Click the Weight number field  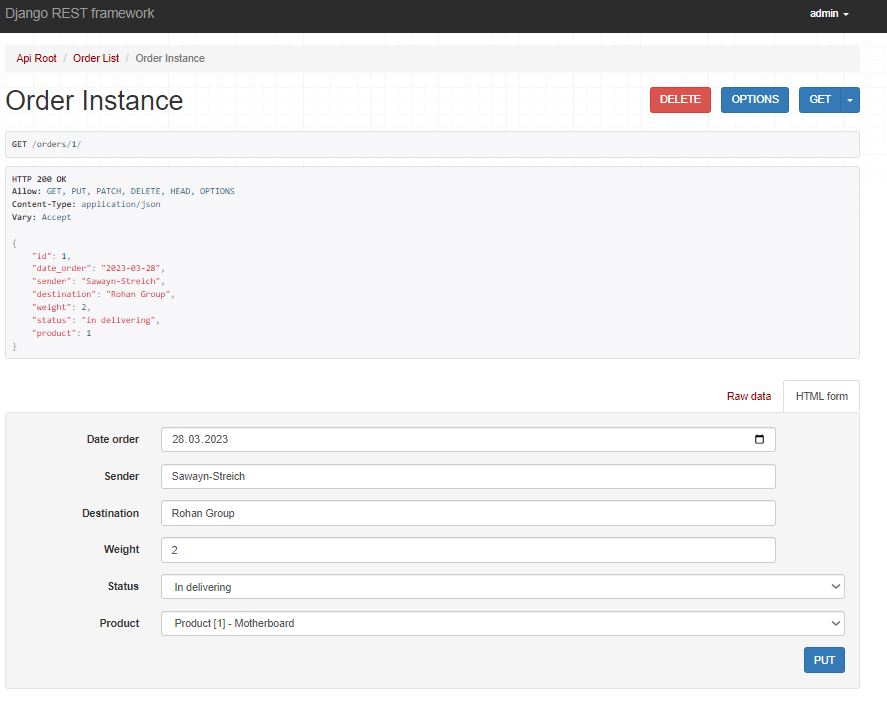click(467, 550)
